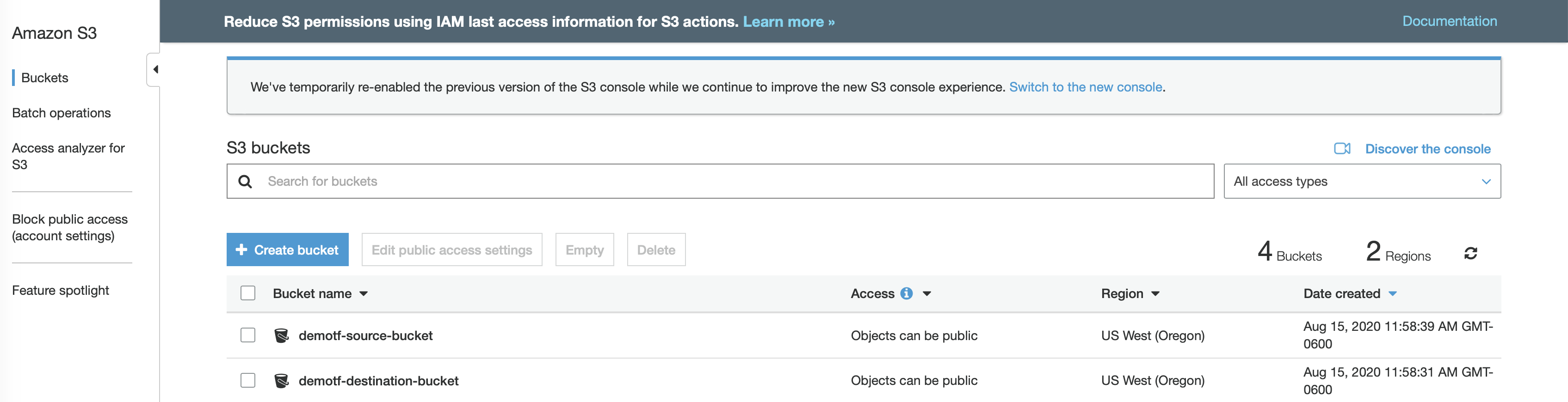Toggle the select-all buckets checkbox
The height and width of the screenshot is (402, 1568).
[x=248, y=293]
